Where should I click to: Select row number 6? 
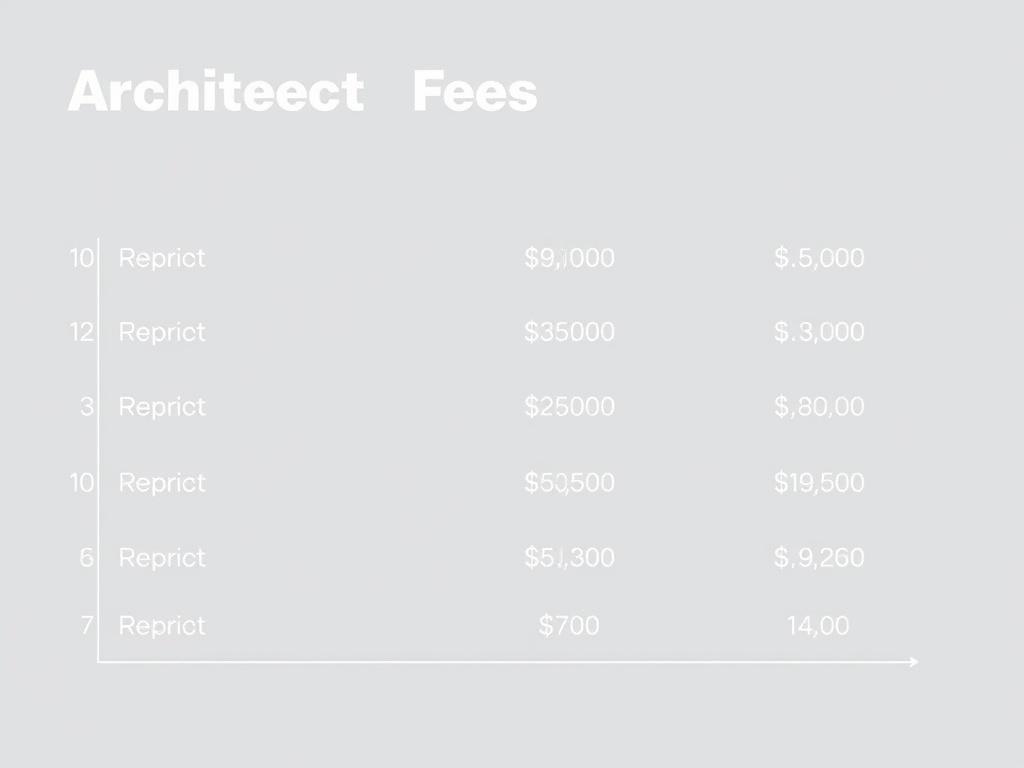tap(86, 557)
